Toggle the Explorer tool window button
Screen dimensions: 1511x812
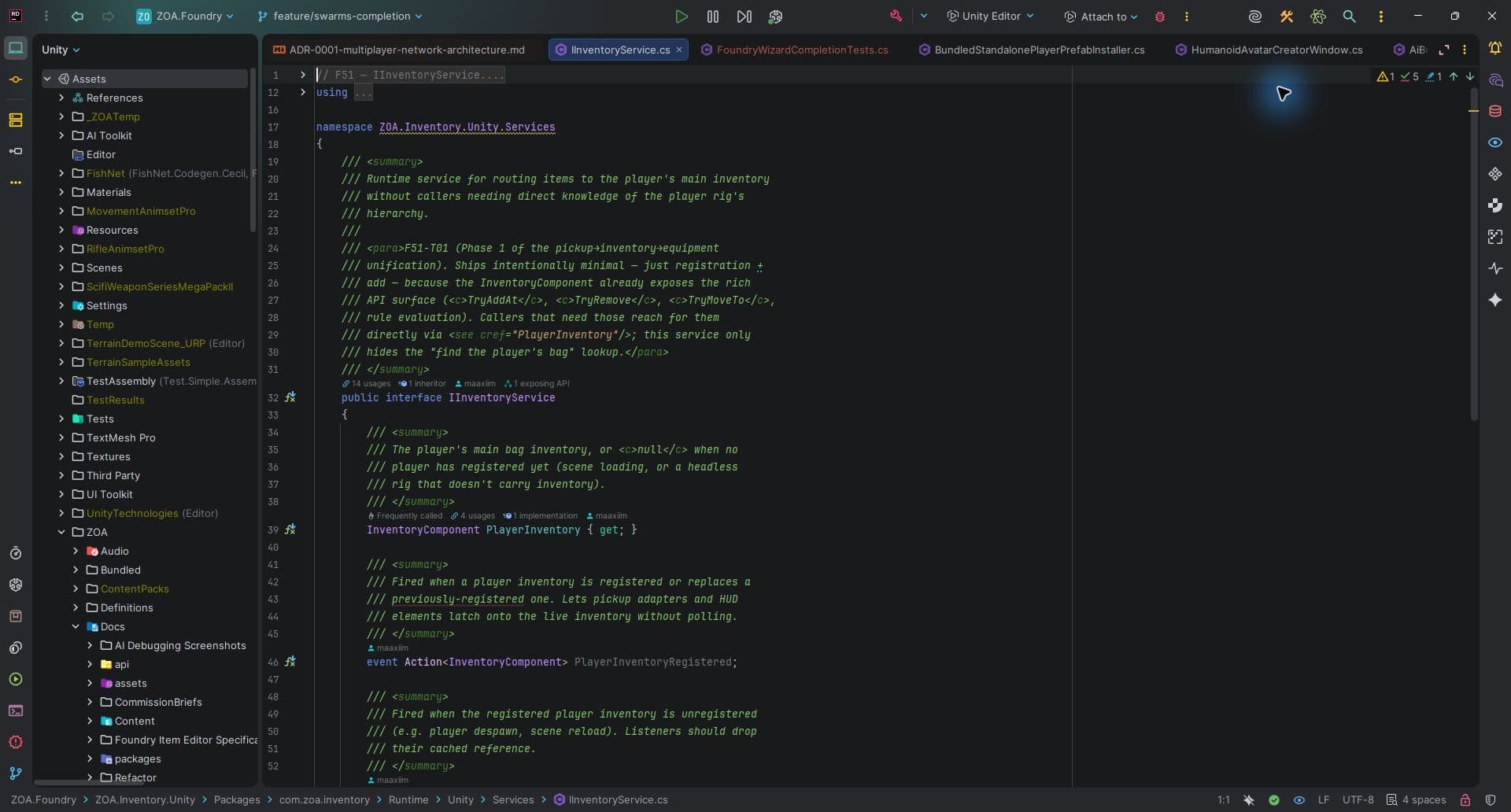coord(16,48)
